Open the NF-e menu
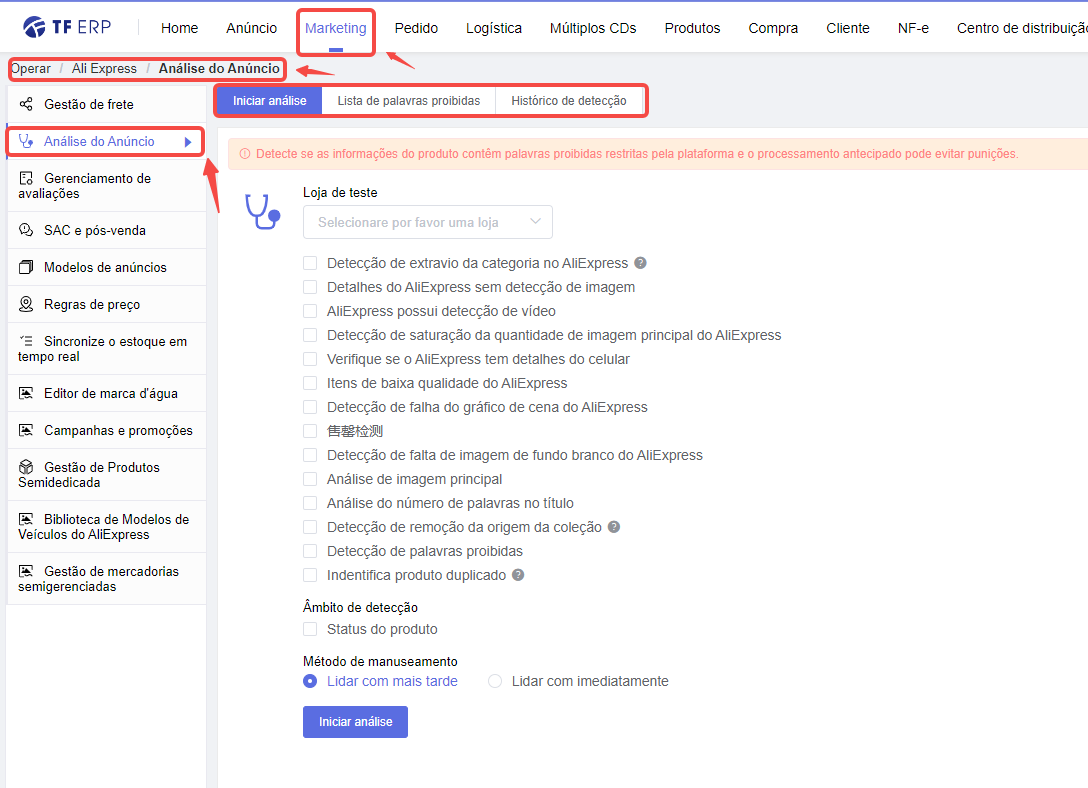1088x788 pixels. [913, 28]
